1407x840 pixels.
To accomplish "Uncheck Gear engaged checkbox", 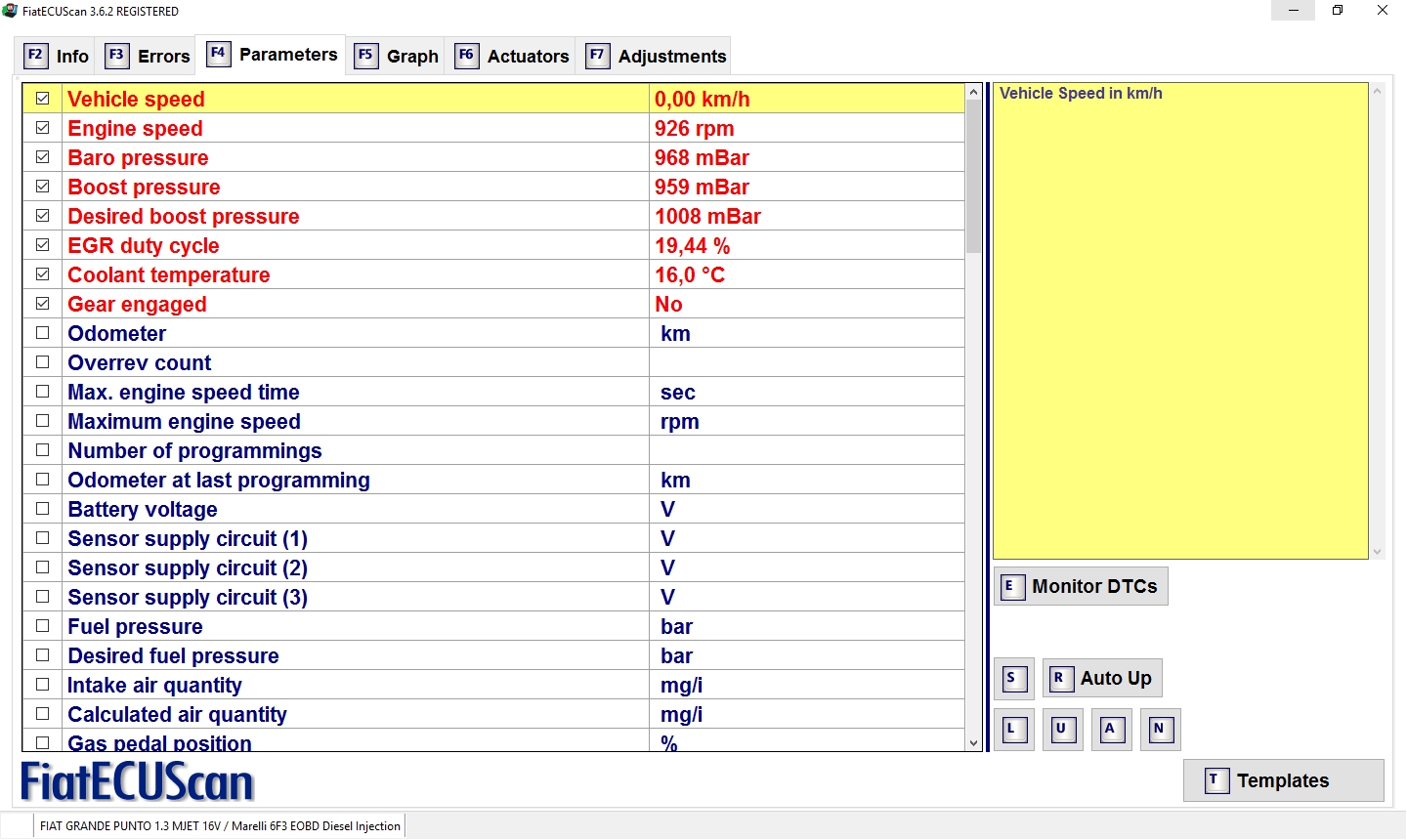I will [43, 304].
